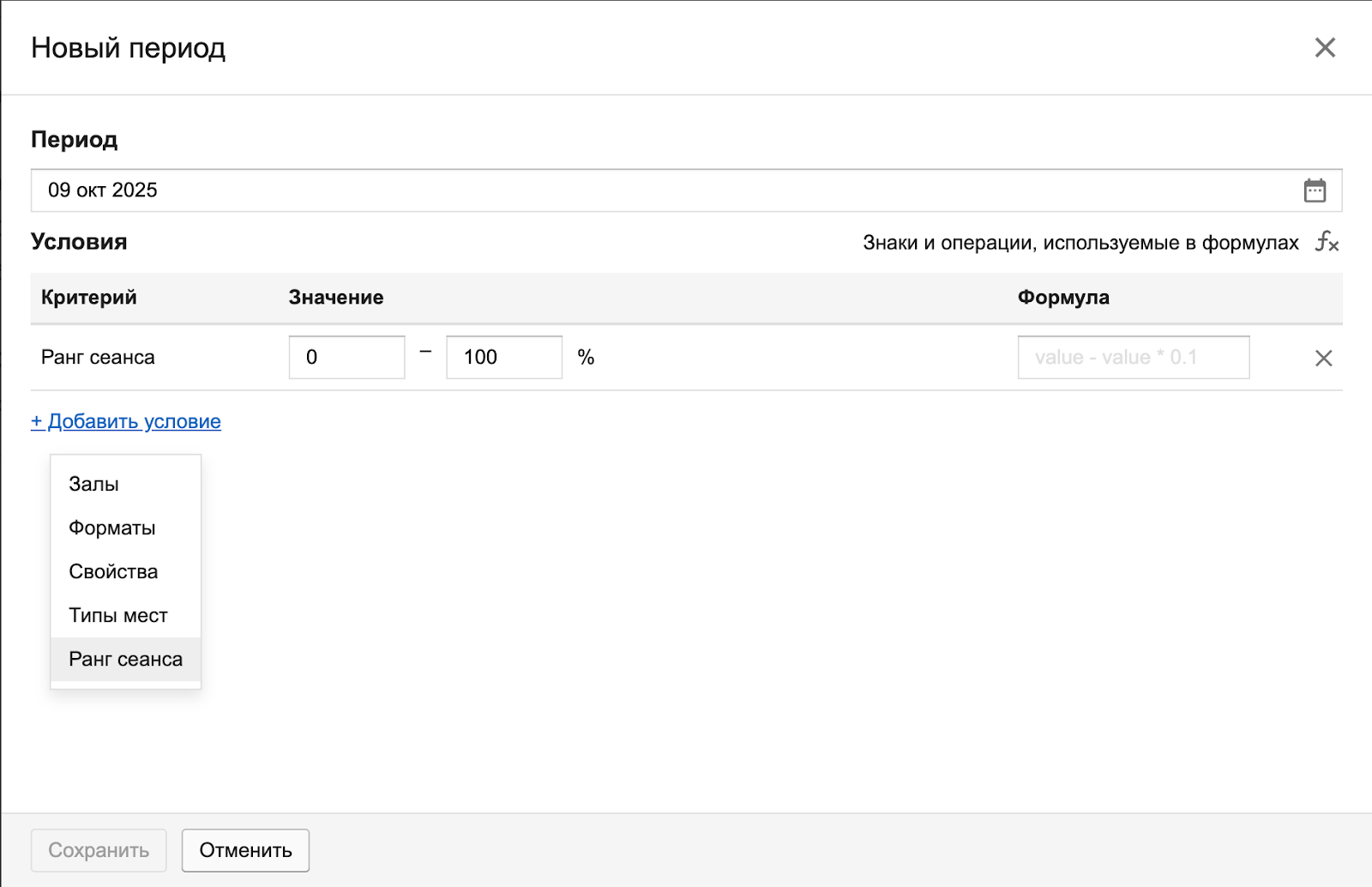This screenshot has width=1372, height=887.
Task: Open the calendar date picker icon
Action: (1315, 190)
